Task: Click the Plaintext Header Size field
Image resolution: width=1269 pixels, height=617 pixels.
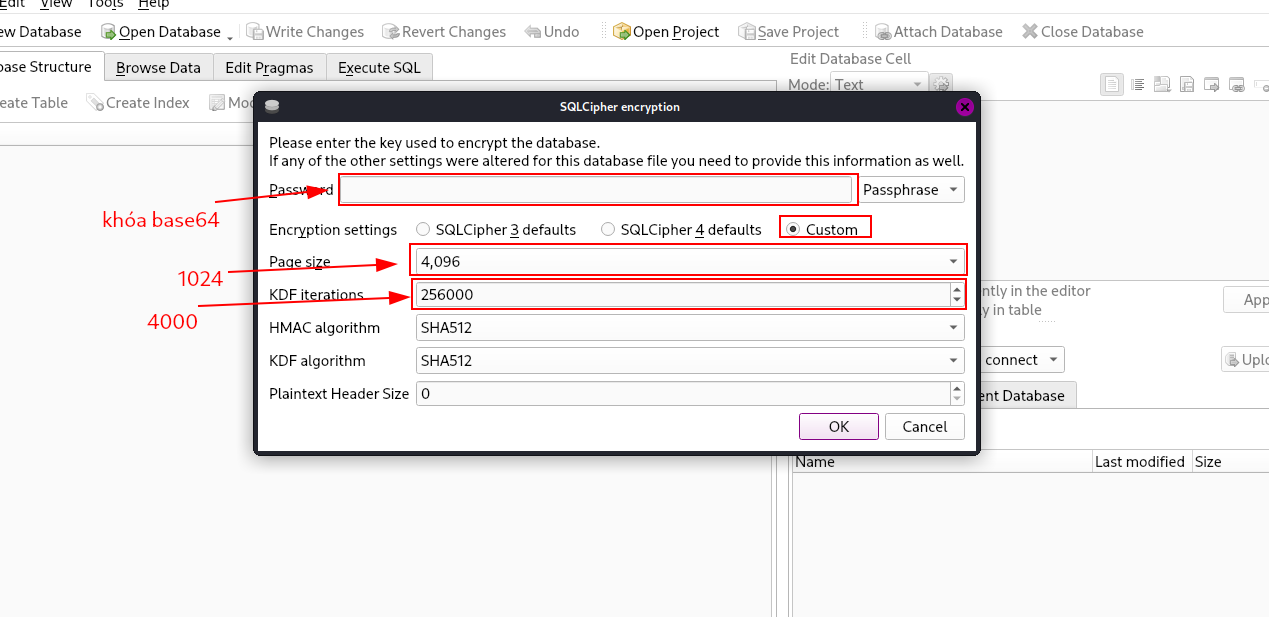Action: (682, 394)
